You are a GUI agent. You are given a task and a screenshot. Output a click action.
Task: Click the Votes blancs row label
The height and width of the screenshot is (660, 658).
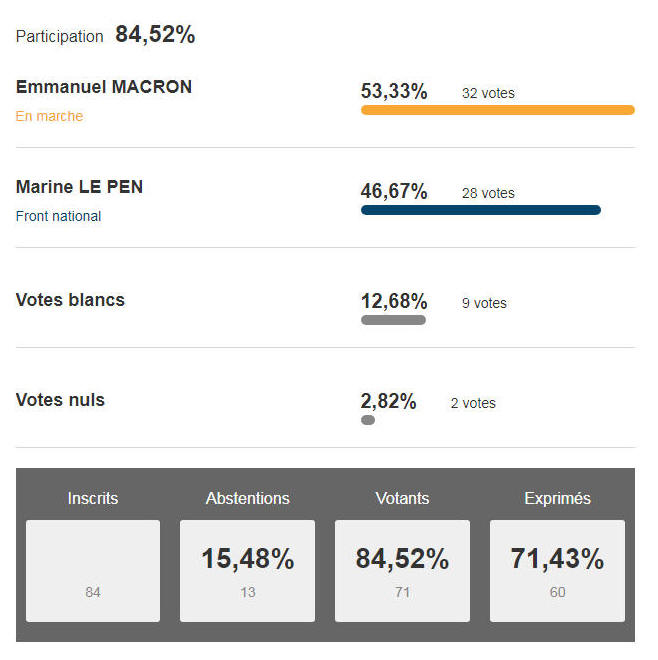[x=70, y=300]
